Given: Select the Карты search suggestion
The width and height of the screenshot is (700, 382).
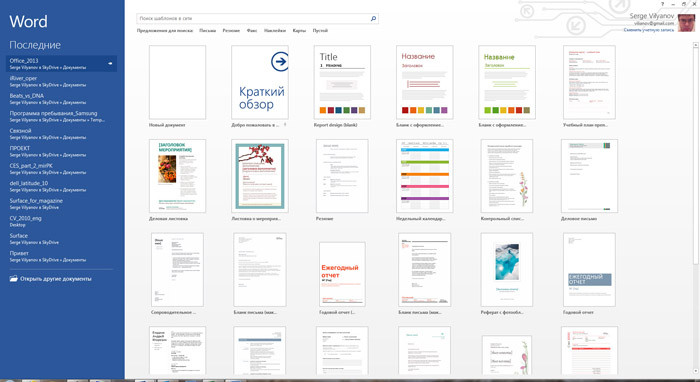Looking at the screenshot, I should [x=299, y=31].
